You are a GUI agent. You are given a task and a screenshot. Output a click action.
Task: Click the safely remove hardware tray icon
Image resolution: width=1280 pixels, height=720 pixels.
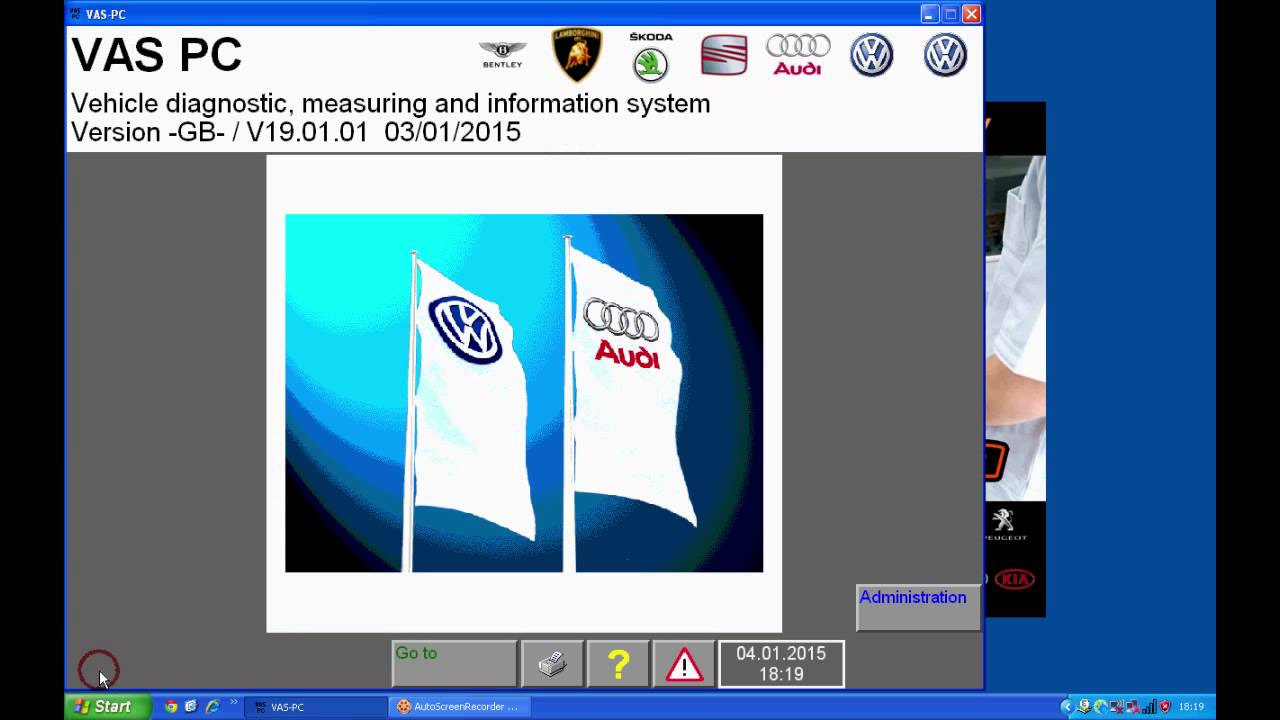pos(1084,707)
